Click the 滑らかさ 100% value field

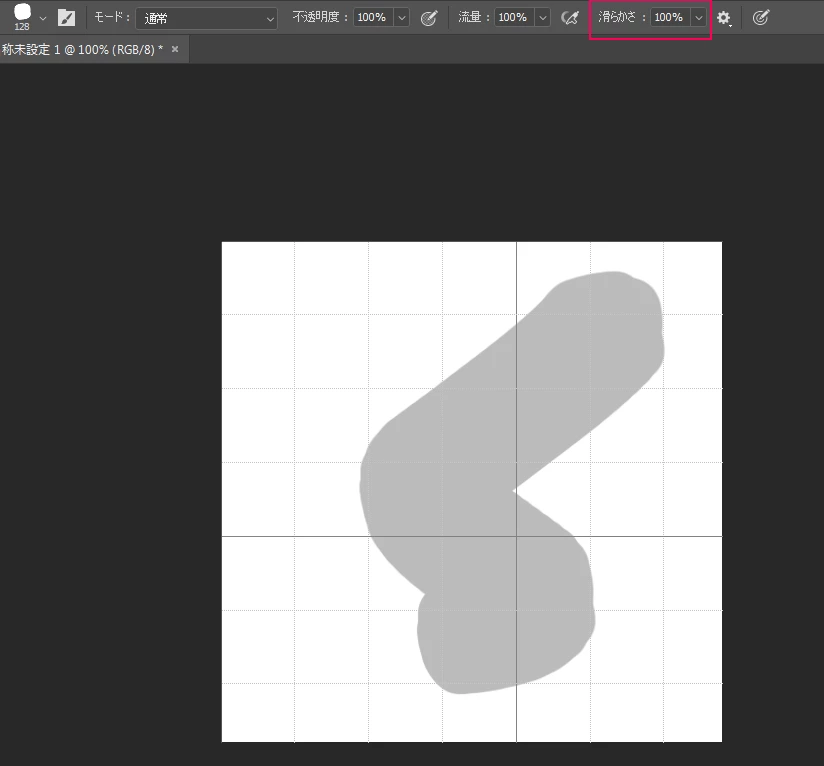670,17
